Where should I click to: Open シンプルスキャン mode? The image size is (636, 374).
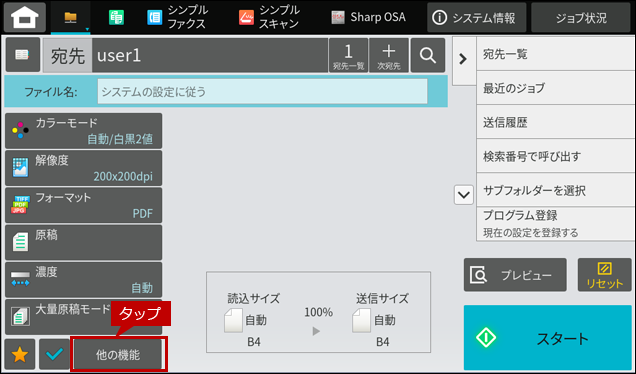269,17
